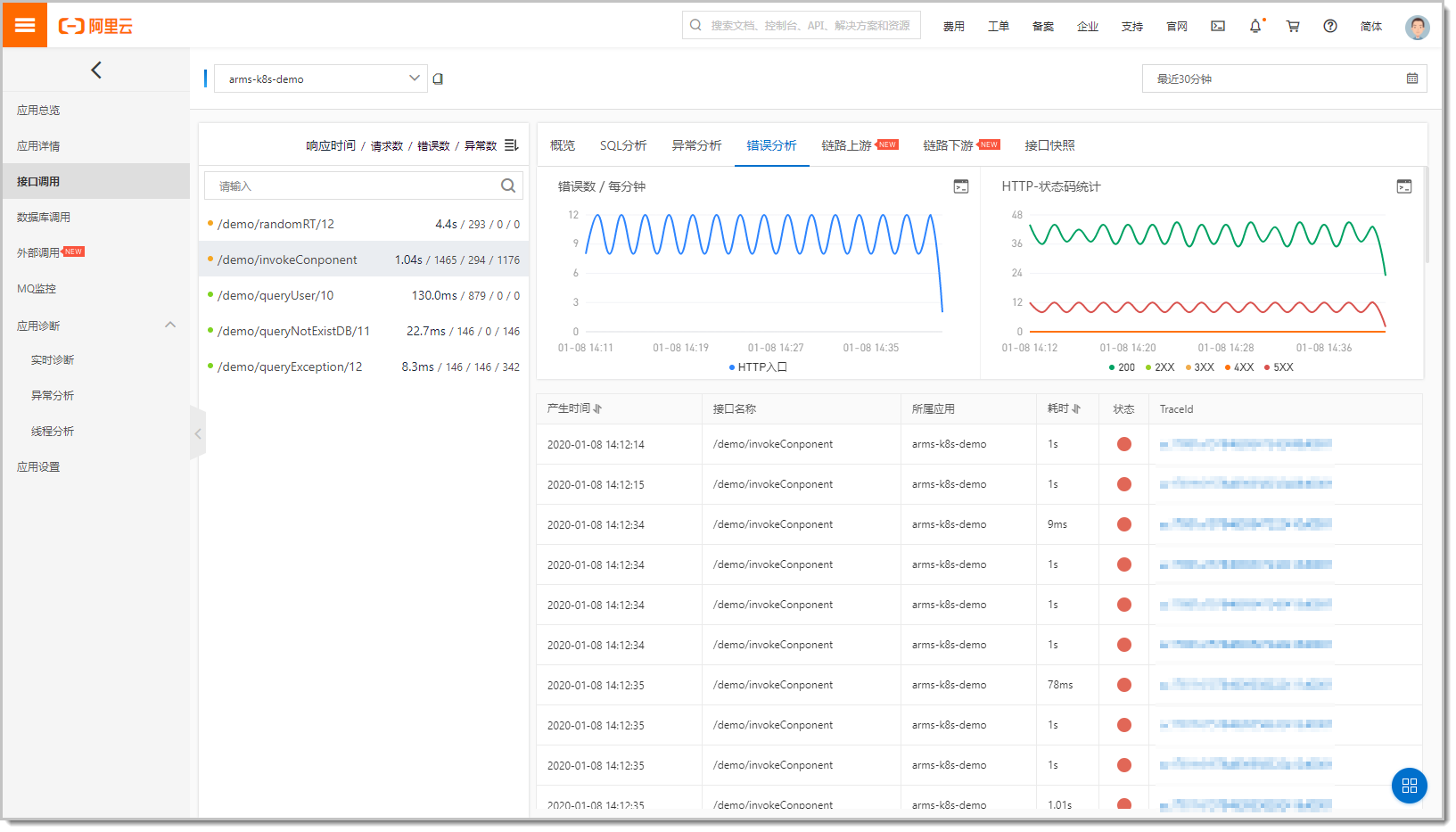Click red status dot for 9ms row
This screenshot has width=1456, height=832.
[x=1124, y=524]
